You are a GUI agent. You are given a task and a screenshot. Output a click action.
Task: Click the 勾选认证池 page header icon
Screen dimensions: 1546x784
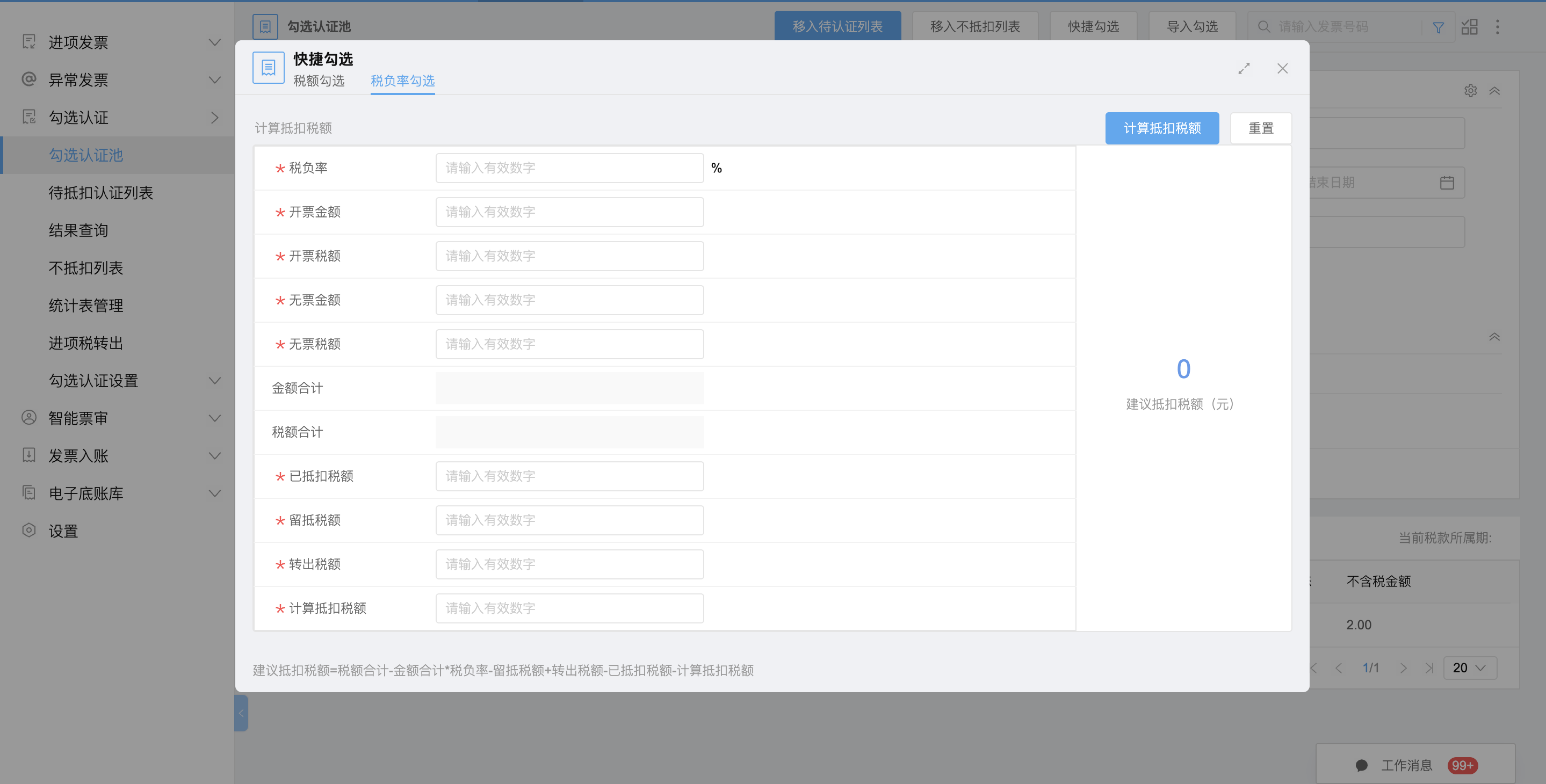265,26
